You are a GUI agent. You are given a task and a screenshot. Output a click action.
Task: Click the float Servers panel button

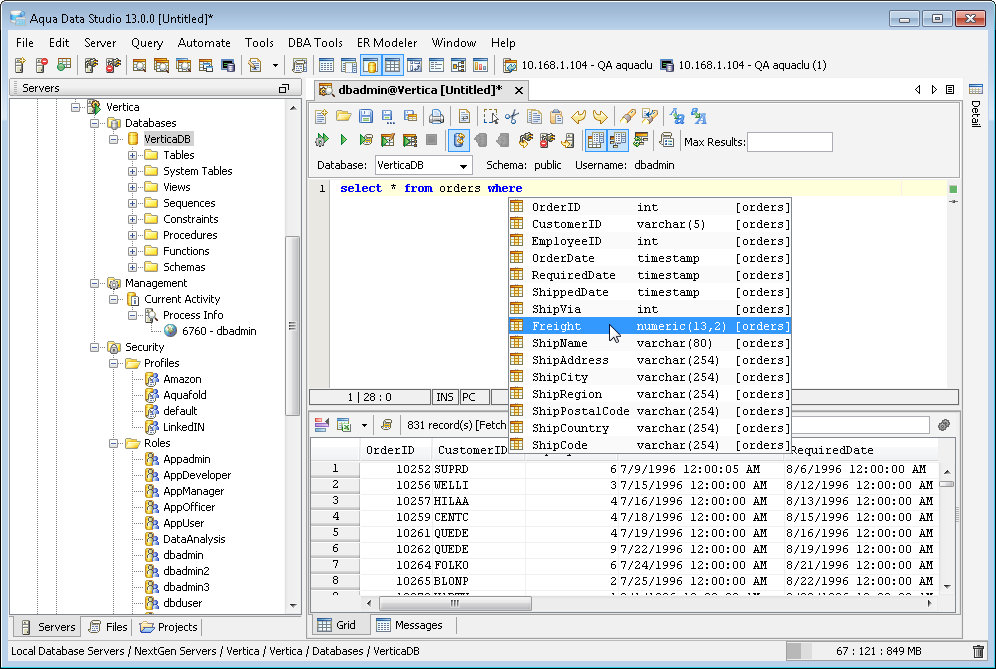tap(284, 88)
